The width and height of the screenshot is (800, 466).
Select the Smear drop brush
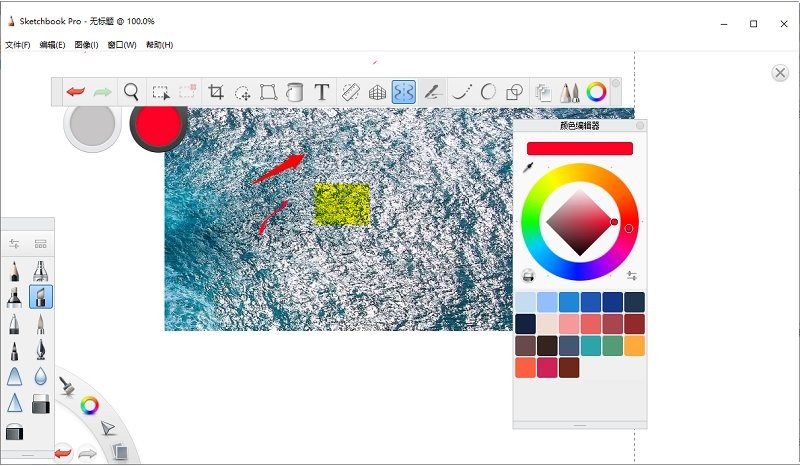40,377
